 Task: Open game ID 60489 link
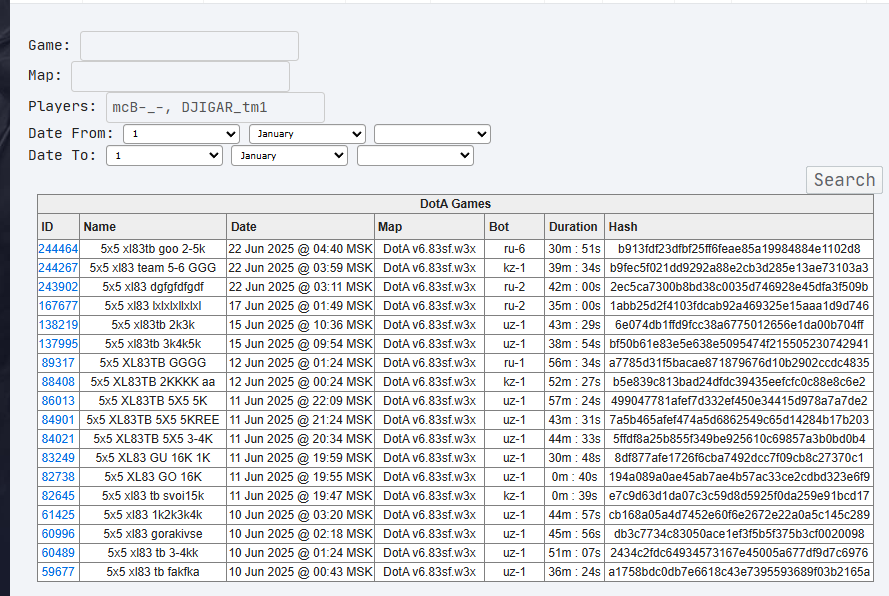tap(58, 553)
